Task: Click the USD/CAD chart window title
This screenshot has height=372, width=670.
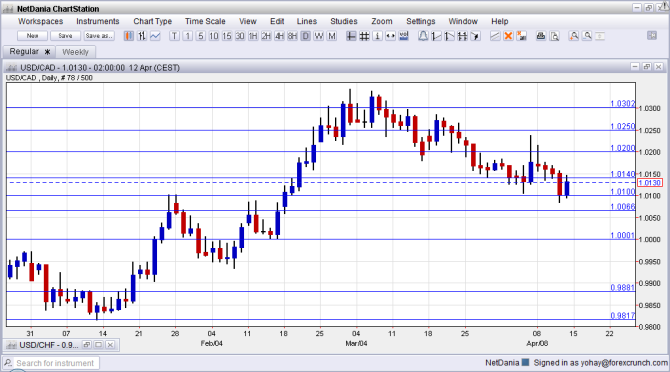Action: 100,67
